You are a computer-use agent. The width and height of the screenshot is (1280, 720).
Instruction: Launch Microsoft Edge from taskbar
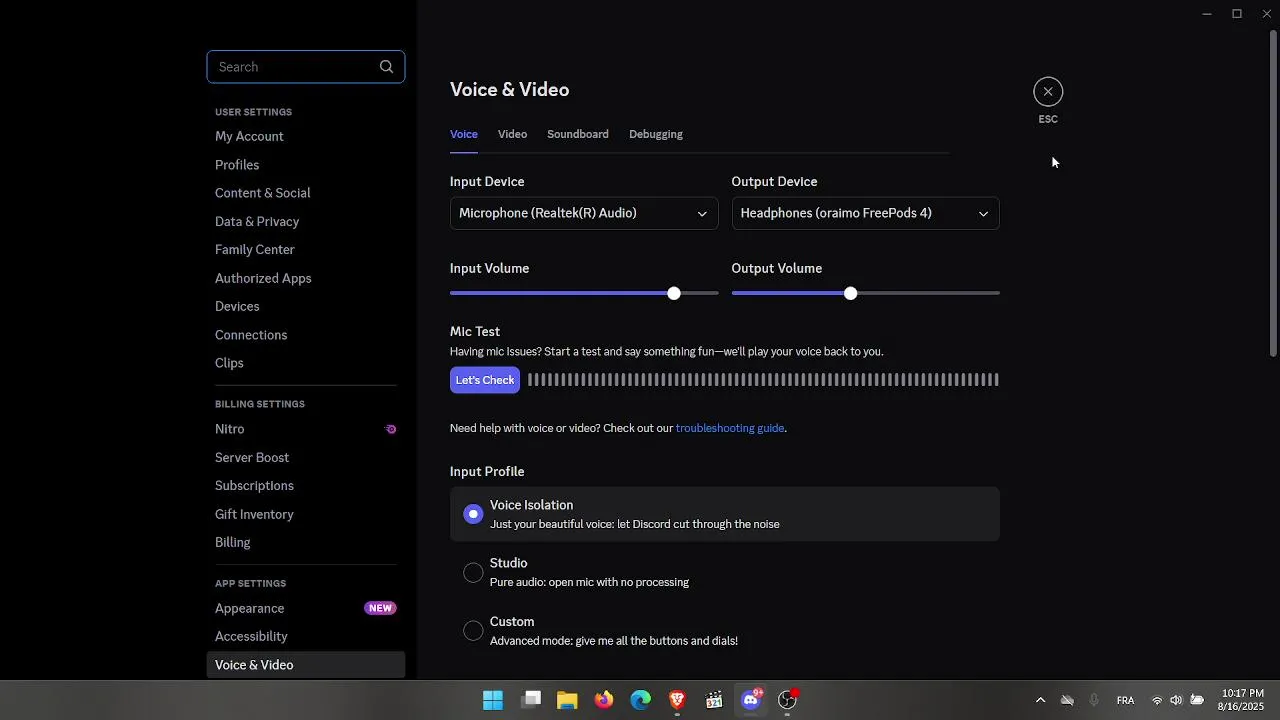tap(641, 700)
